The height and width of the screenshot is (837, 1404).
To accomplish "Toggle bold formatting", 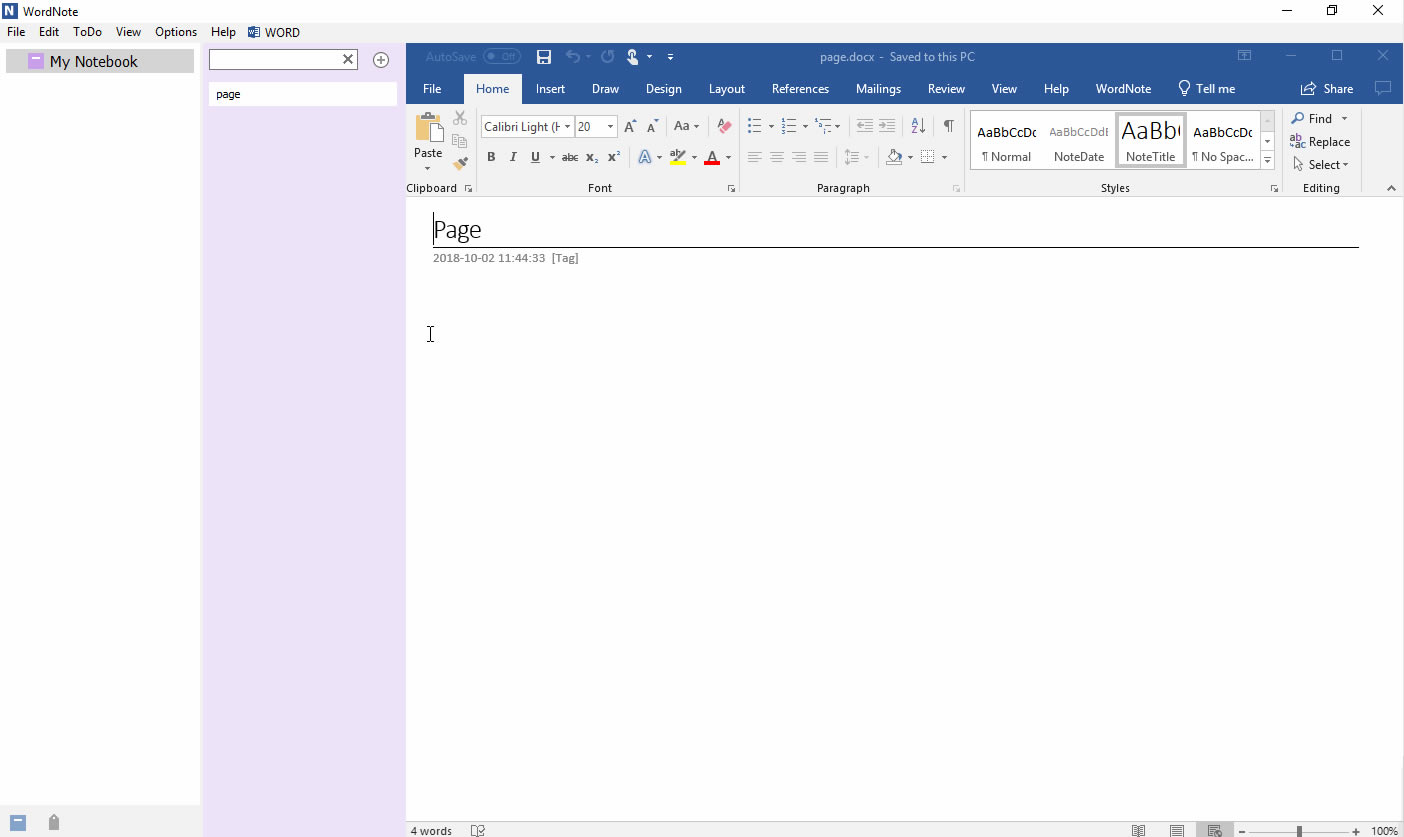I will [491, 157].
